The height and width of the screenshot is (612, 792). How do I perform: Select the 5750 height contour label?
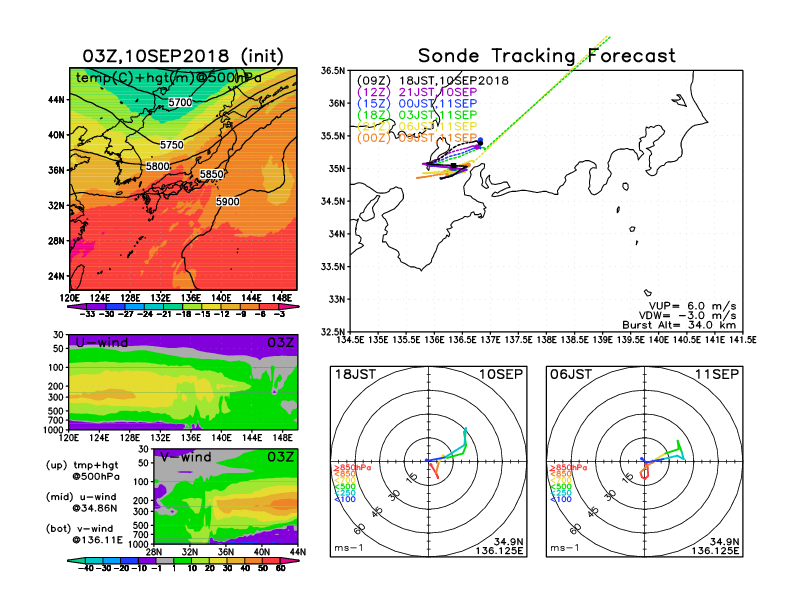[x=172, y=145]
